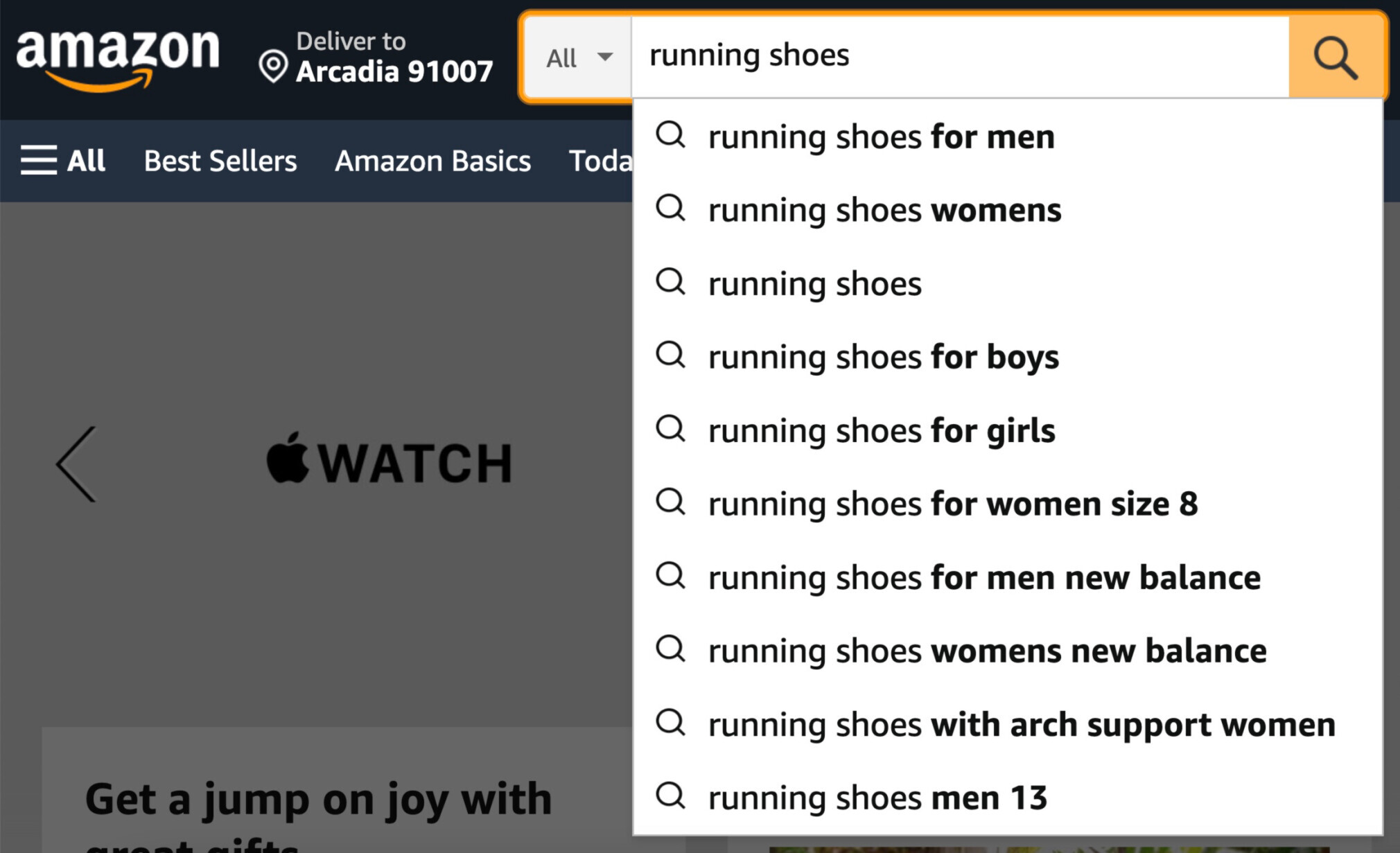
Task: Go to Best Sellers
Action: [x=220, y=161]
